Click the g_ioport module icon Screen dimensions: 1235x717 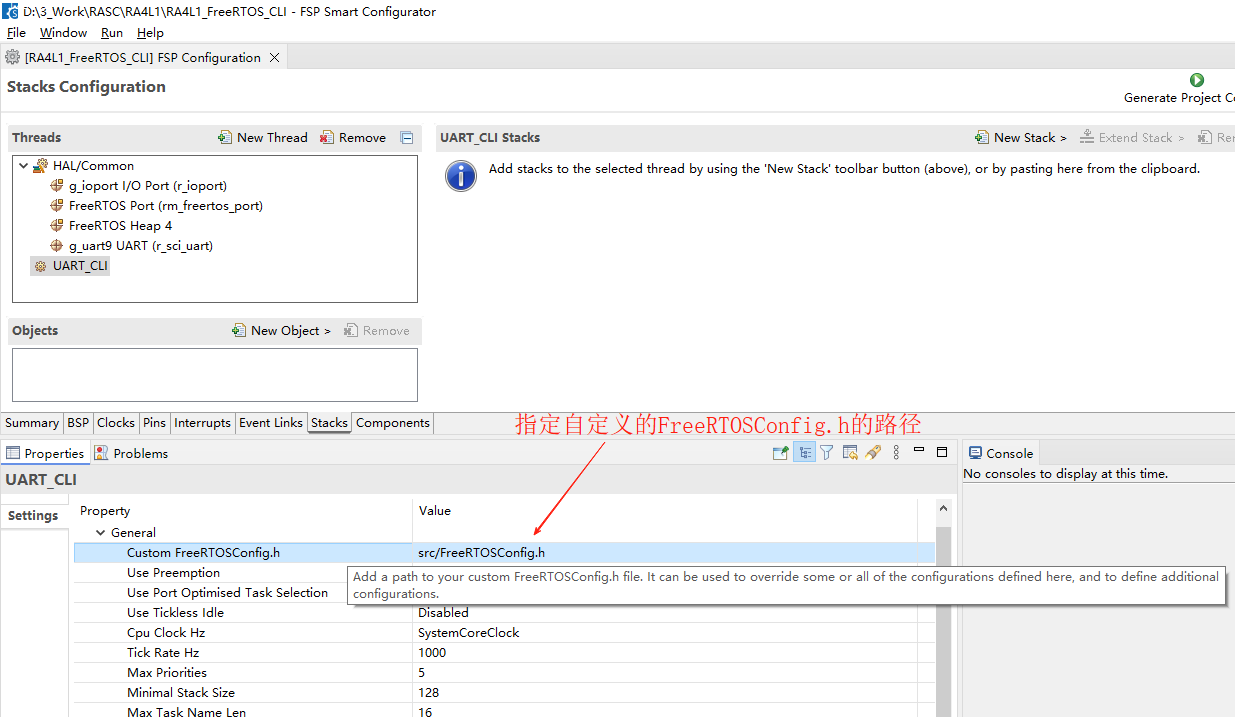(57, 186)
